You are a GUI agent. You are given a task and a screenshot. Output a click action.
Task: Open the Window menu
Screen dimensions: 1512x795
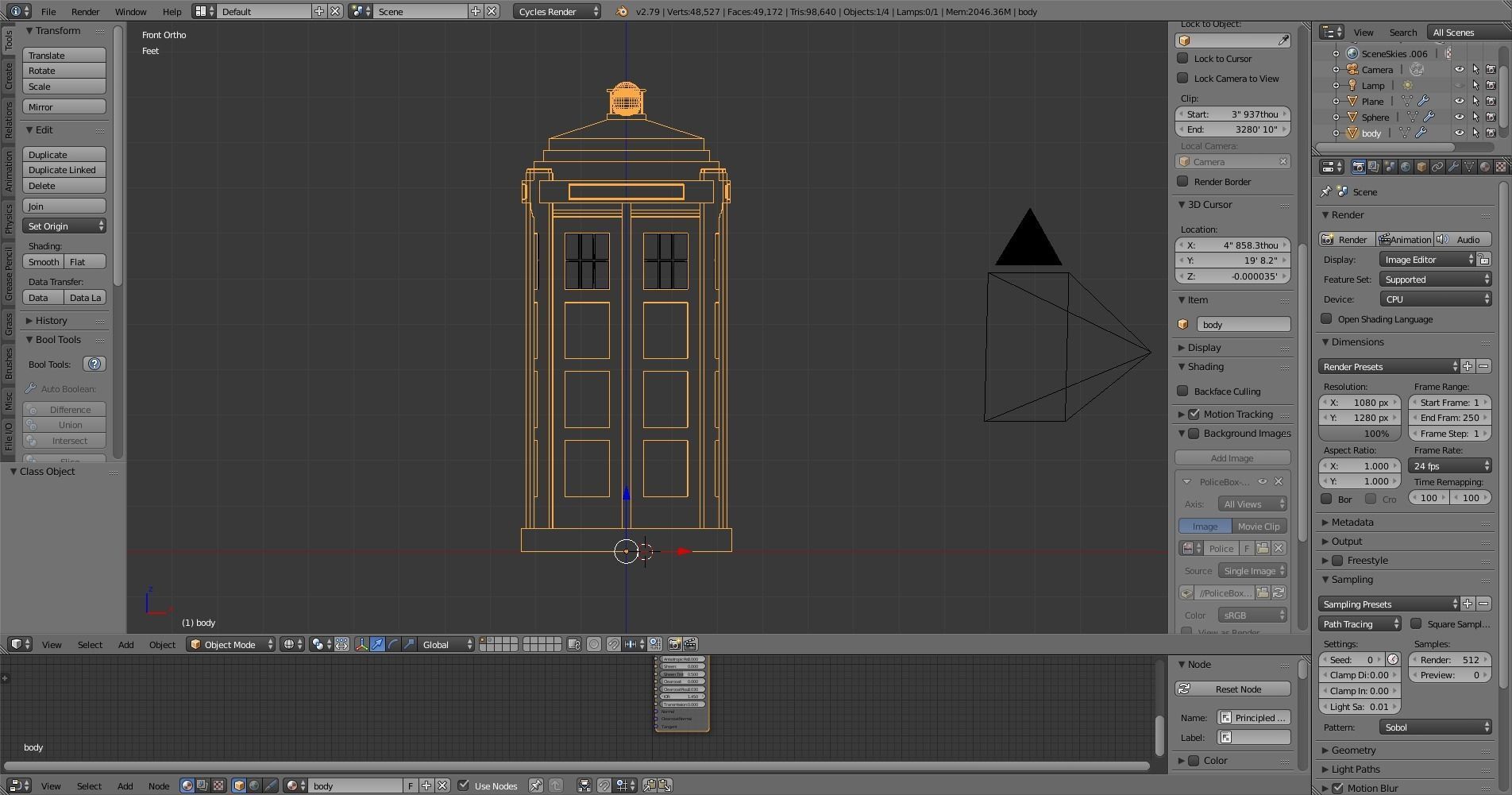(x=130, y=11)
